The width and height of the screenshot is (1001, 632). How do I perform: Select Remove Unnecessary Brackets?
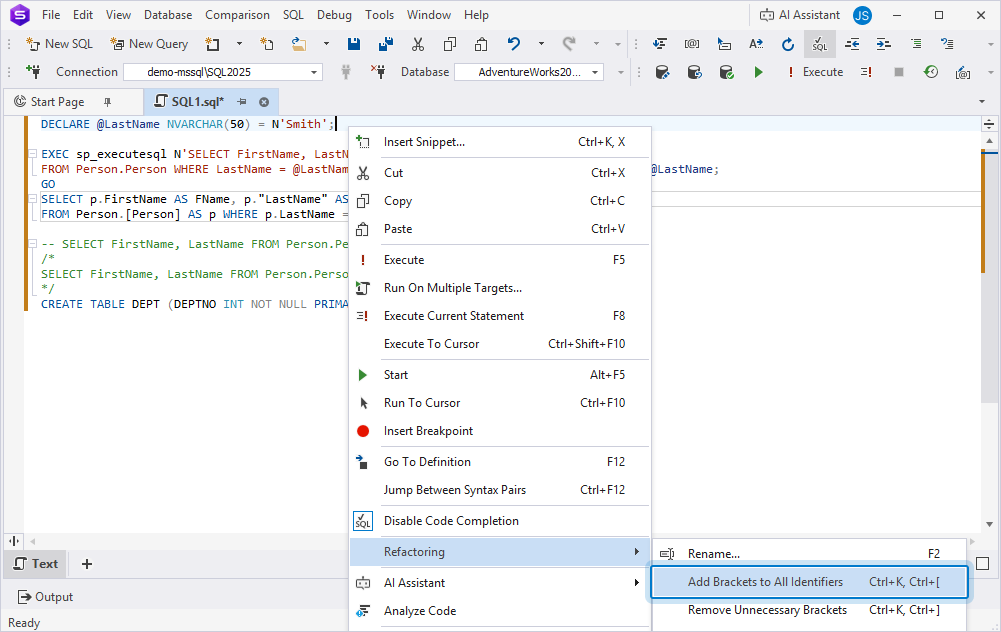pos(809,610)
